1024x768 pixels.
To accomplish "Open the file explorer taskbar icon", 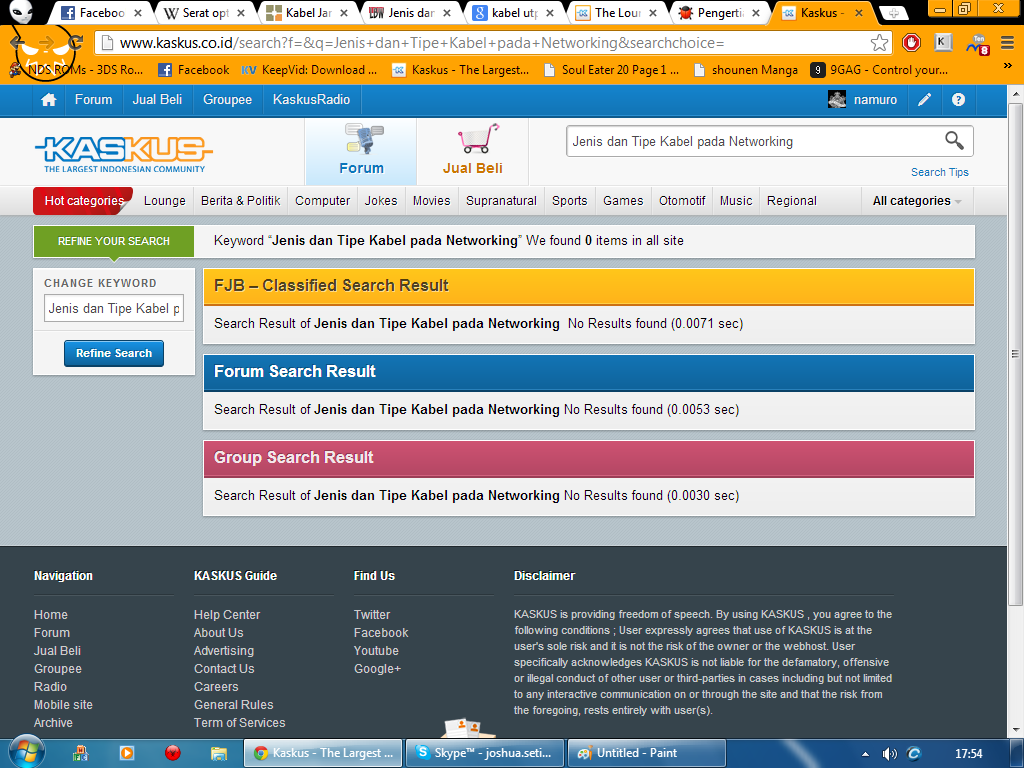I will [218, 753].
